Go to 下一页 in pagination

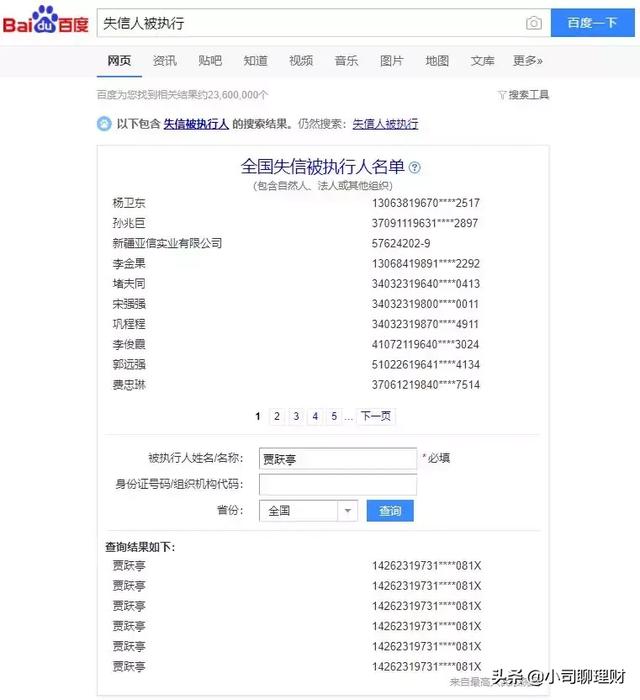tap(375, 416)
